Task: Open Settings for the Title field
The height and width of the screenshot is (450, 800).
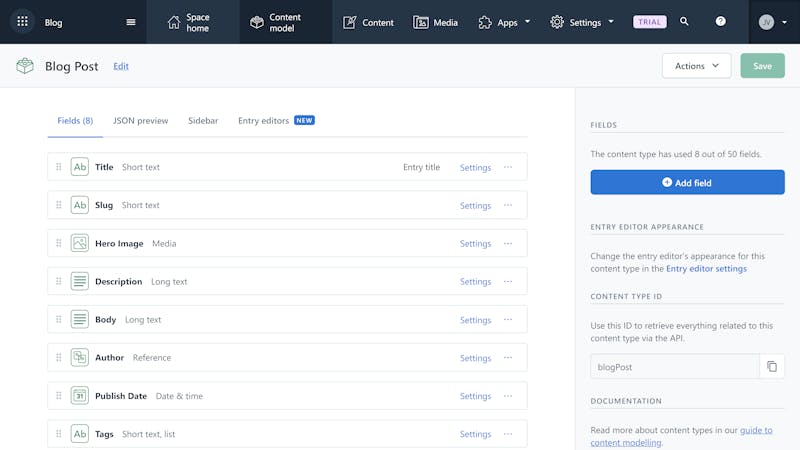Action: (x=475, y=167)
